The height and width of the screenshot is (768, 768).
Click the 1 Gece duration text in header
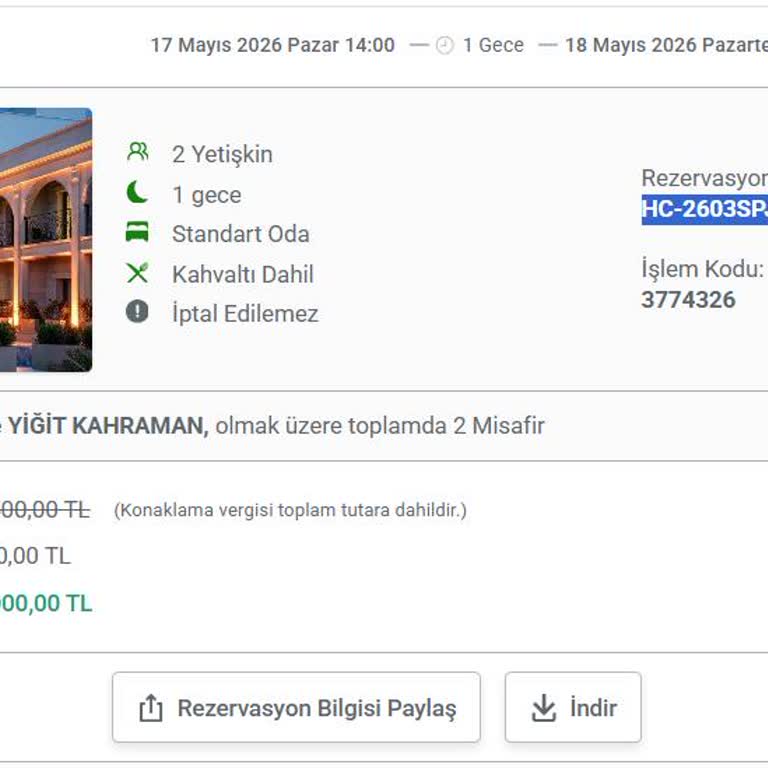click(493, 45)
